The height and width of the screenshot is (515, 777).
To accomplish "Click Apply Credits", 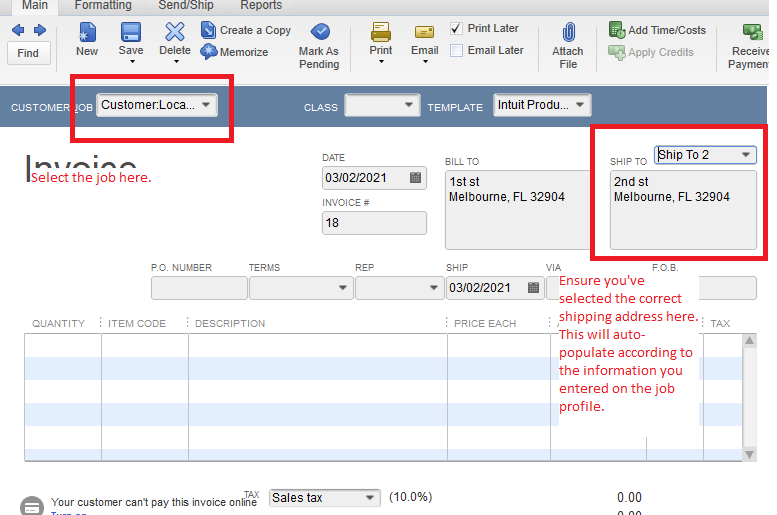I will pyautogui.click(x=651, y=52).
